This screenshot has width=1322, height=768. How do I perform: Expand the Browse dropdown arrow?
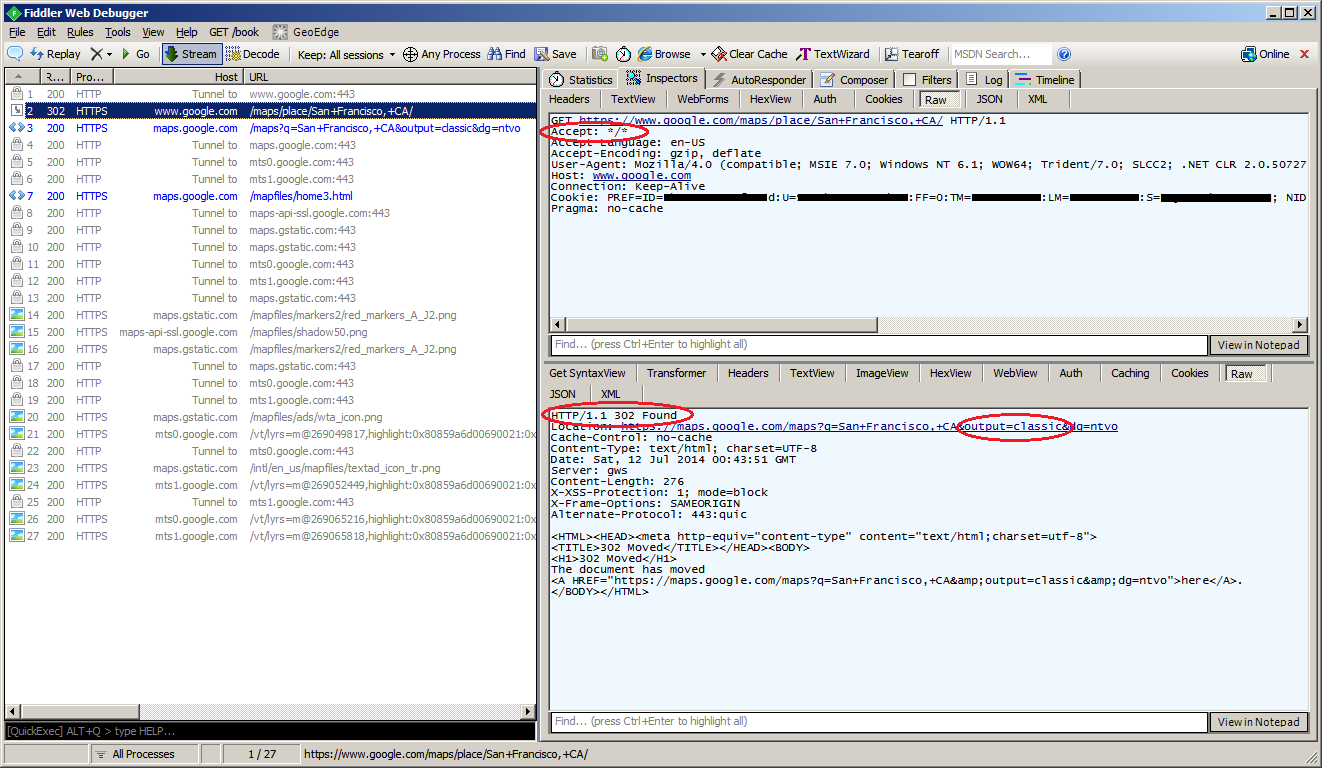702,54
